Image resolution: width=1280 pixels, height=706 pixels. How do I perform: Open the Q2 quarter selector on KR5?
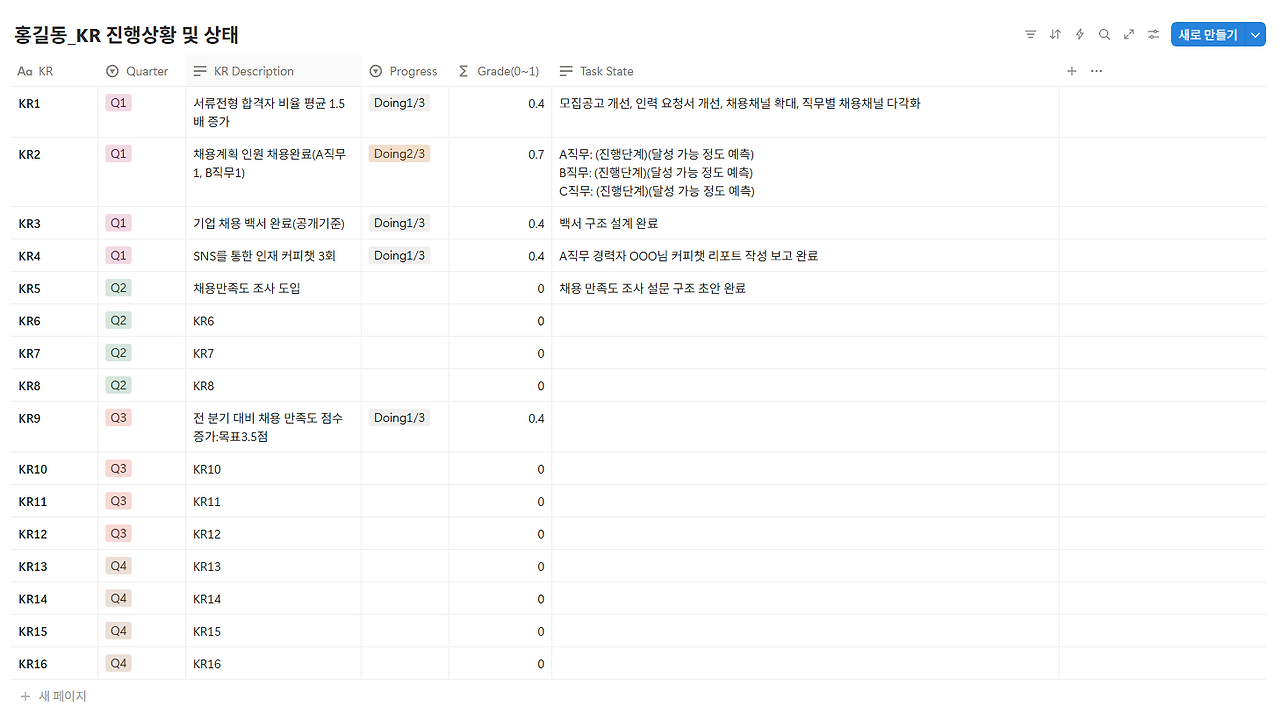[118, 288]
